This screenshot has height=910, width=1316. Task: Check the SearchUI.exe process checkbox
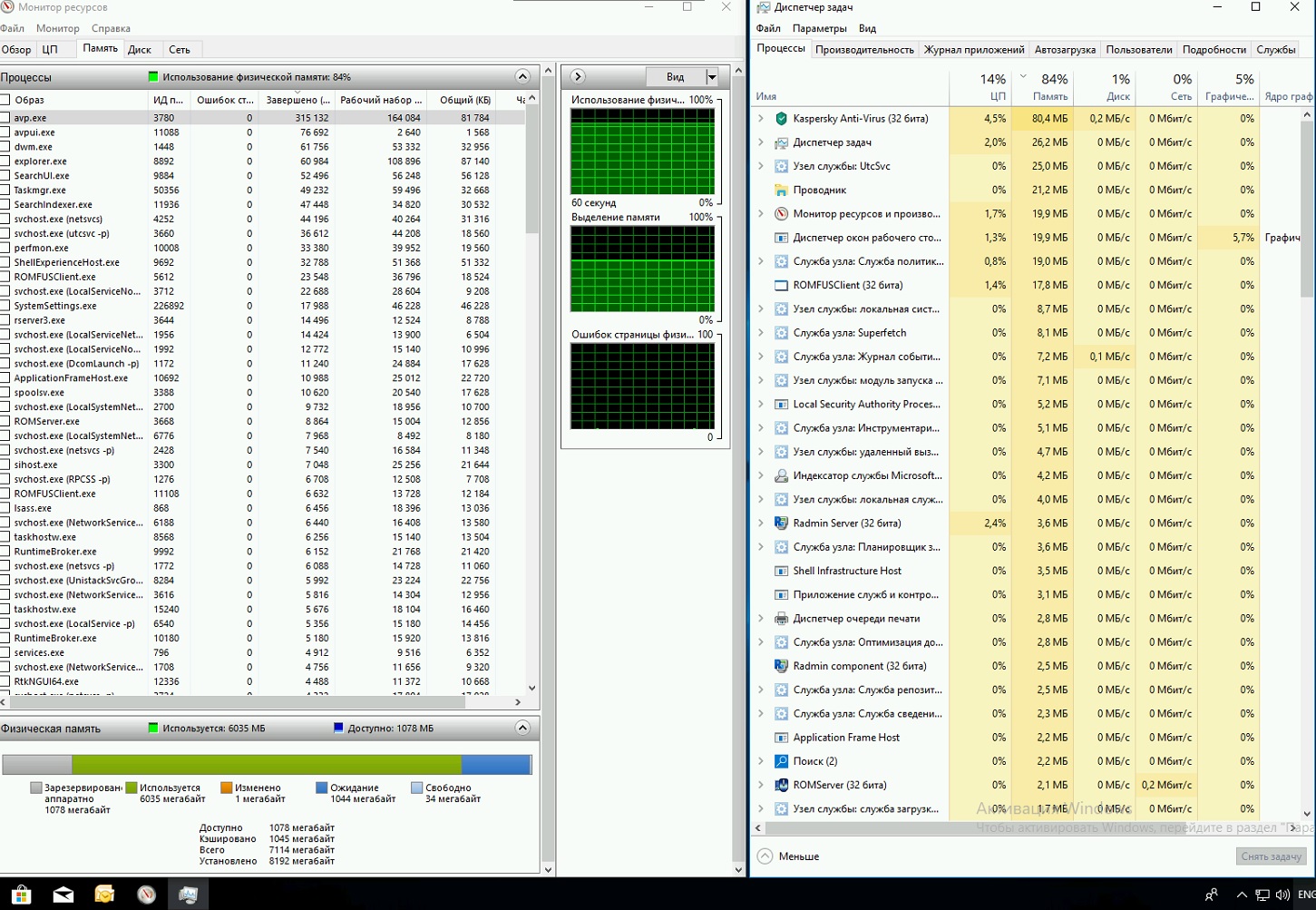click(x=5, y=176)
